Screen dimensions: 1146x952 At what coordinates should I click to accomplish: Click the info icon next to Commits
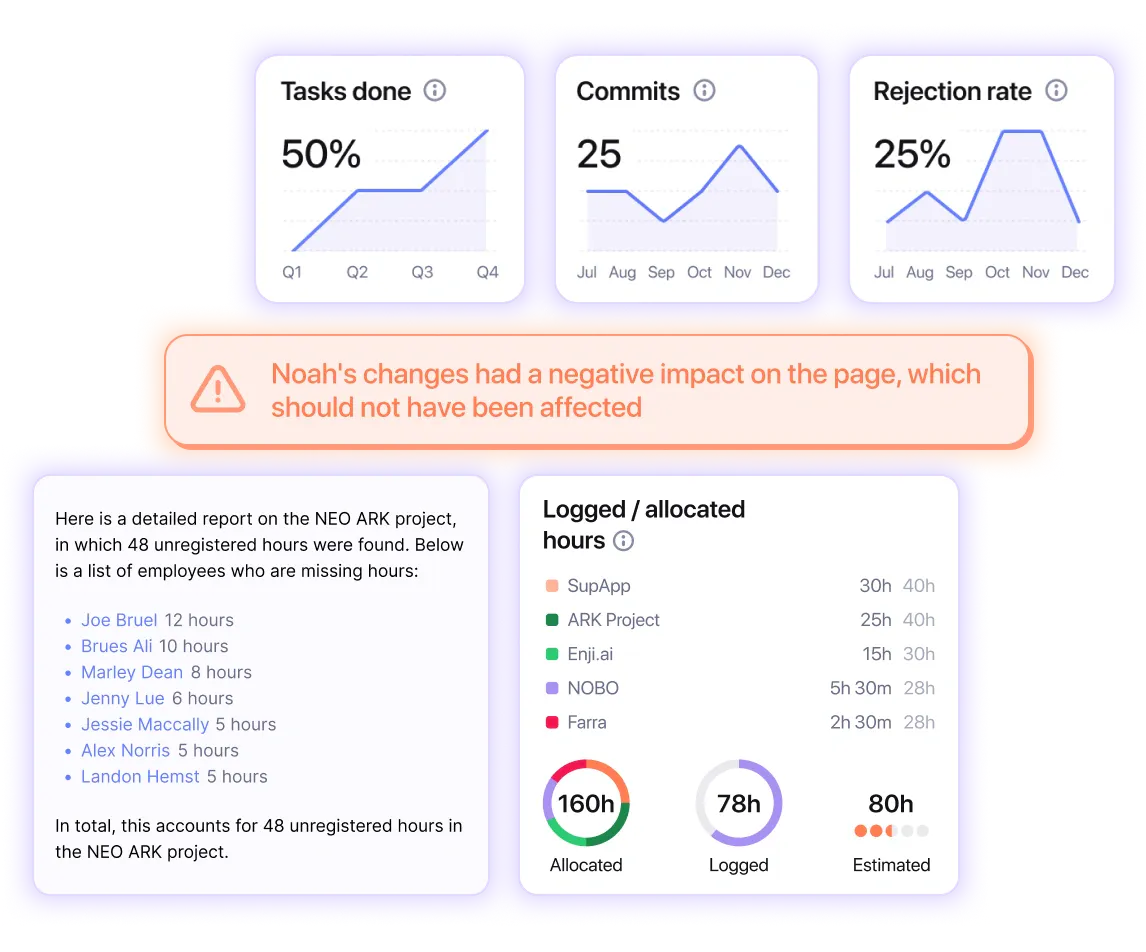click(704, 91)
